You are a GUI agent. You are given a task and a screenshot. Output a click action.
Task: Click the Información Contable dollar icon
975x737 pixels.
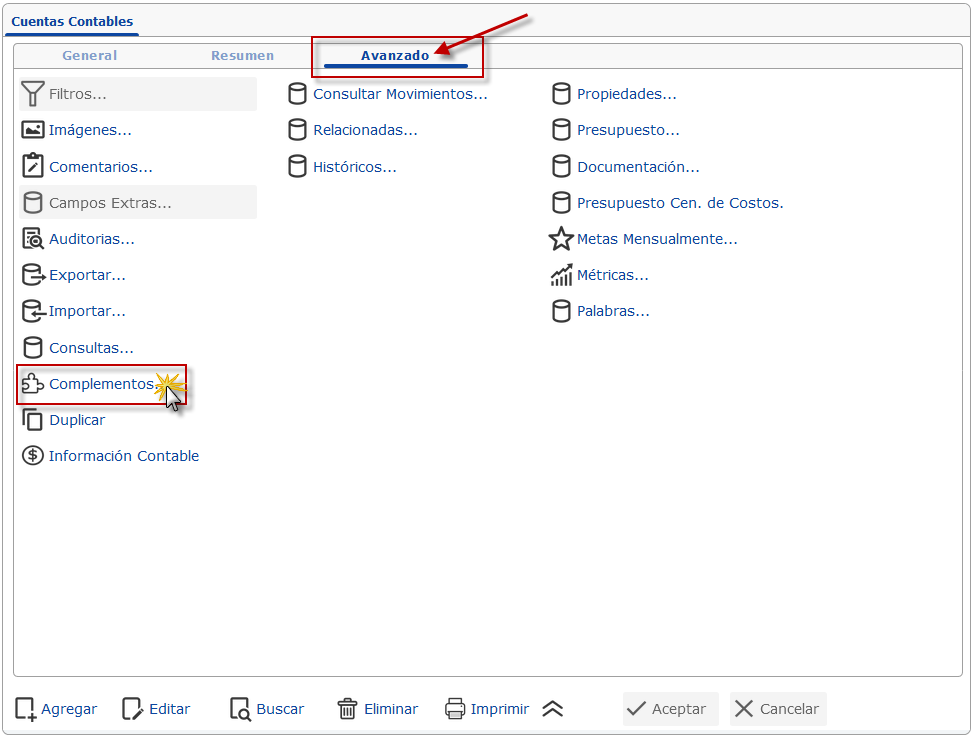(x=33, y=456)
